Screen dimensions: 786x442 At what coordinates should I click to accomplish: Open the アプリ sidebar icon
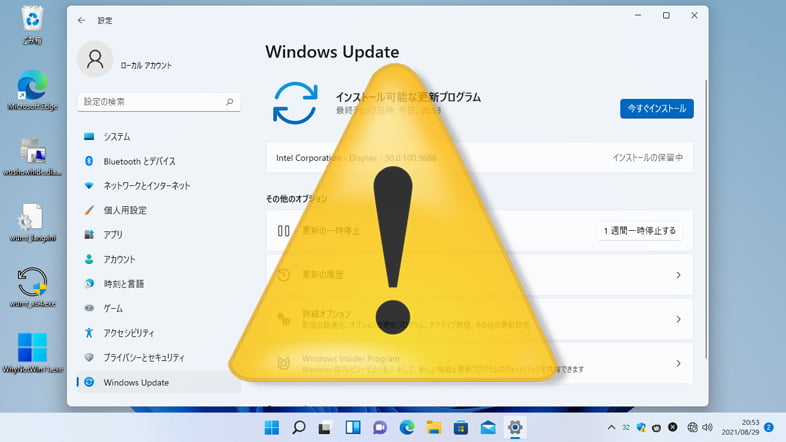pos(89,235)
